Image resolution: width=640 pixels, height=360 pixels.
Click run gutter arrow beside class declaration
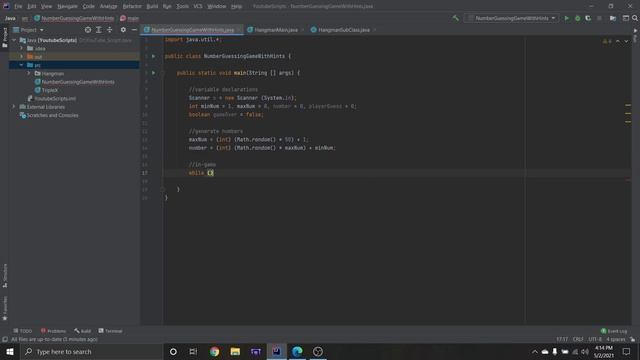pos(153,56)
